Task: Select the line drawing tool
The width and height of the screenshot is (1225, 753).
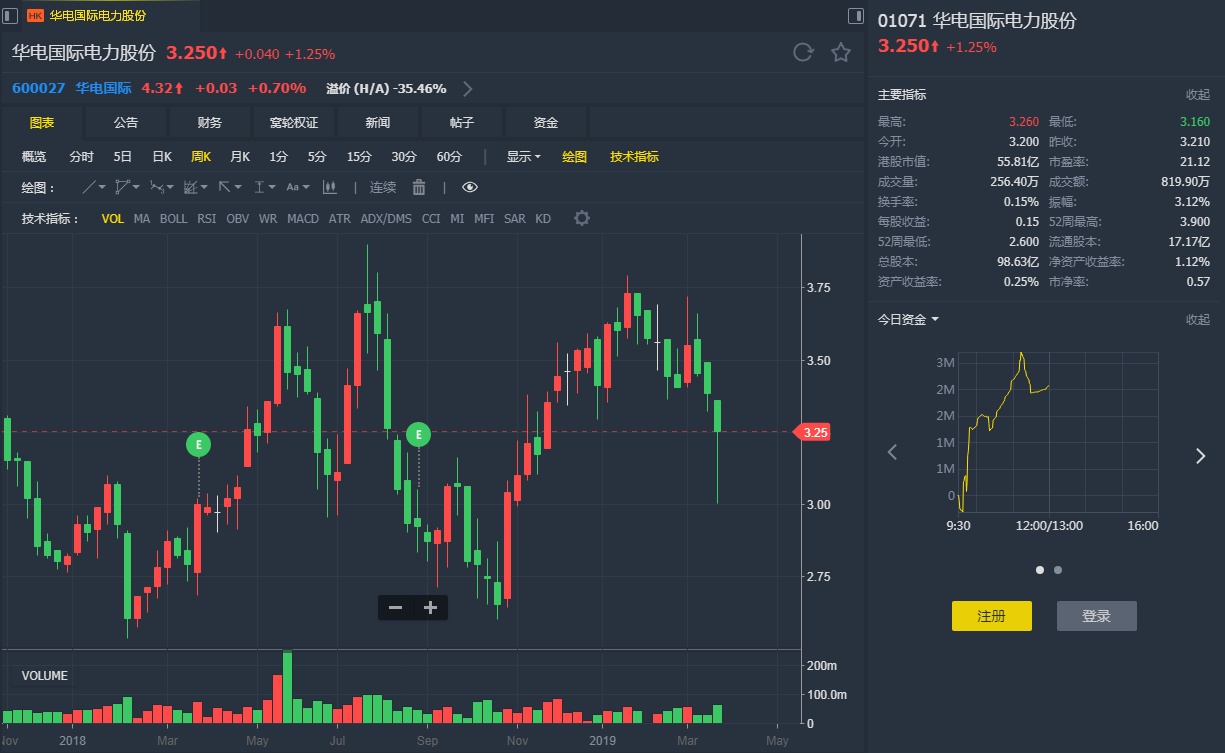Action: pos(93,187)
